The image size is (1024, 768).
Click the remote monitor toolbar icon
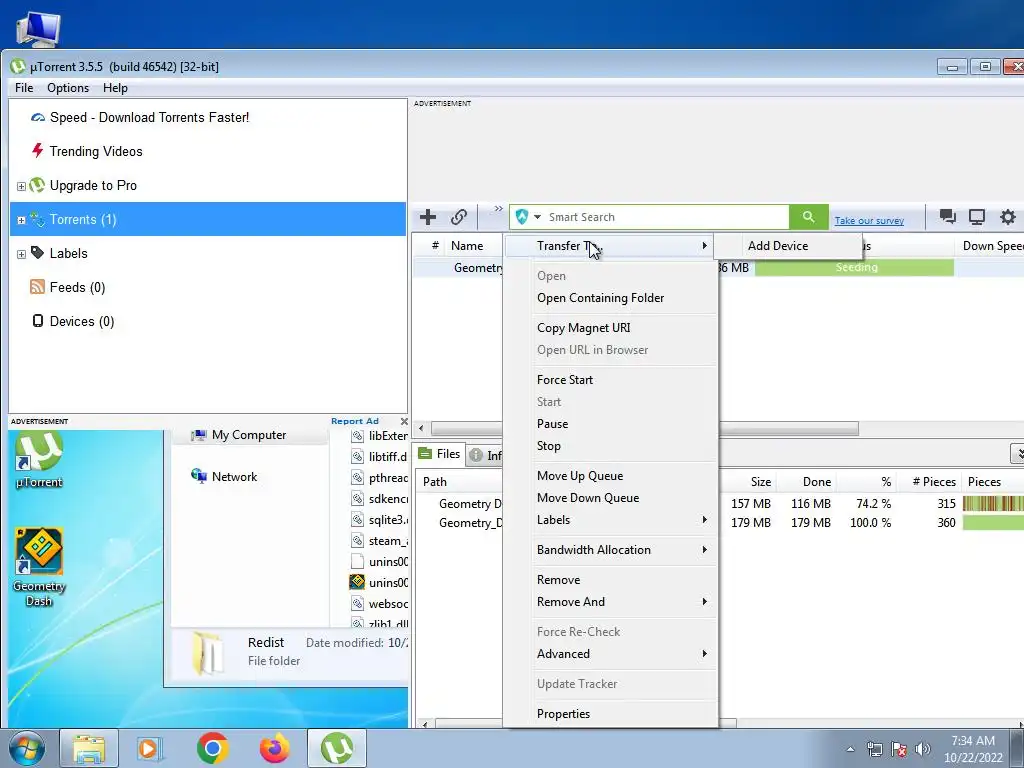click(977, 217)
